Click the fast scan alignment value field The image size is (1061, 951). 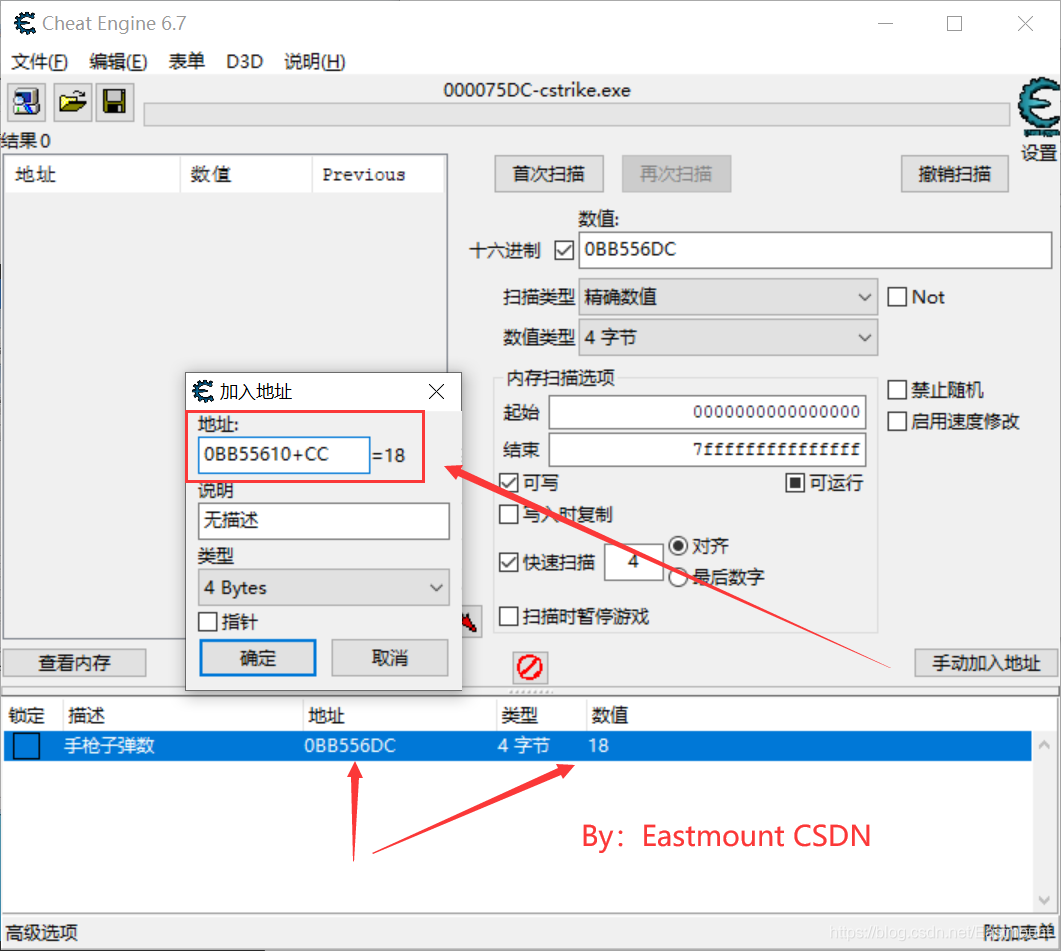(633, 562)
